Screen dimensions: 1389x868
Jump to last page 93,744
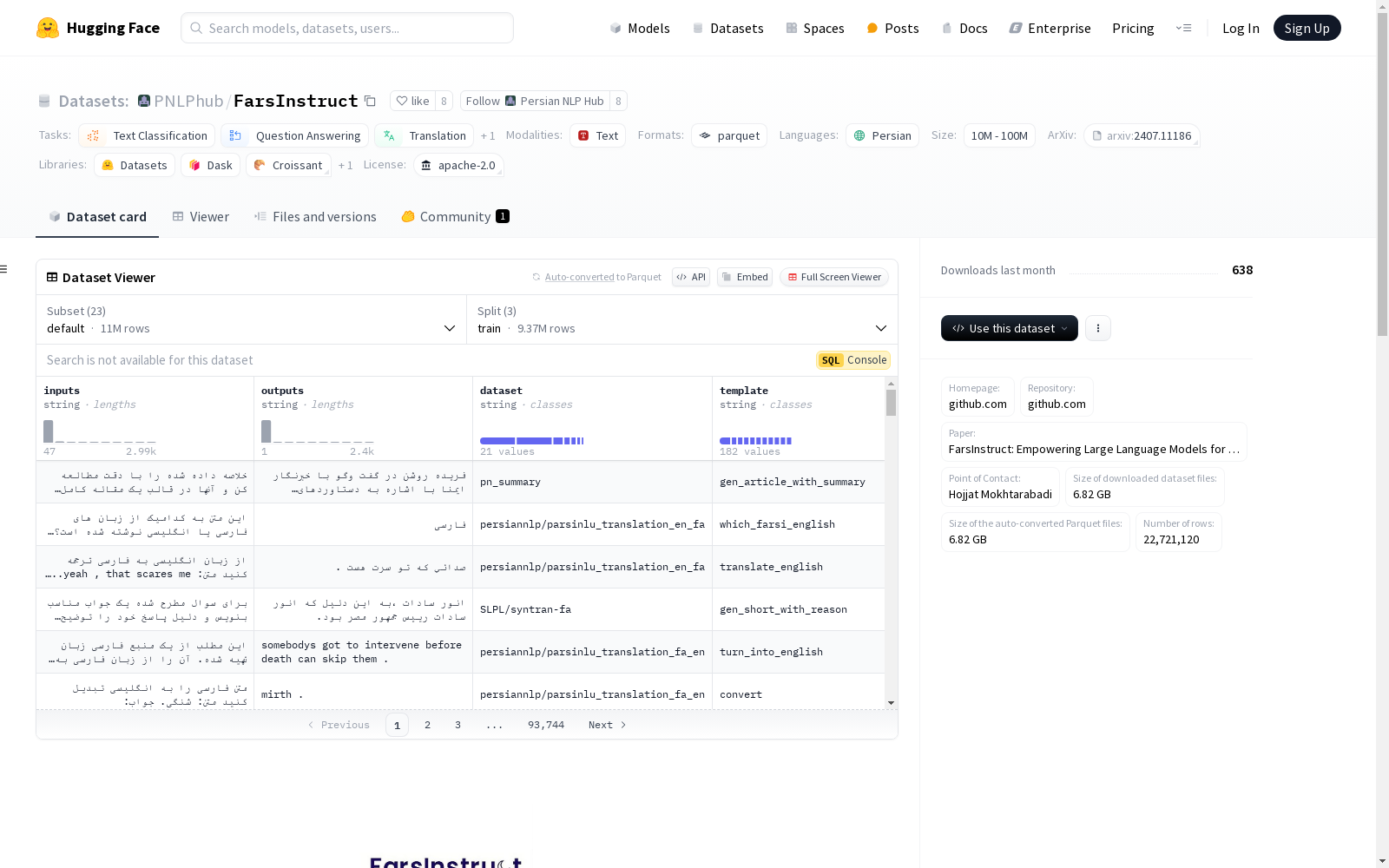point(546,725)
